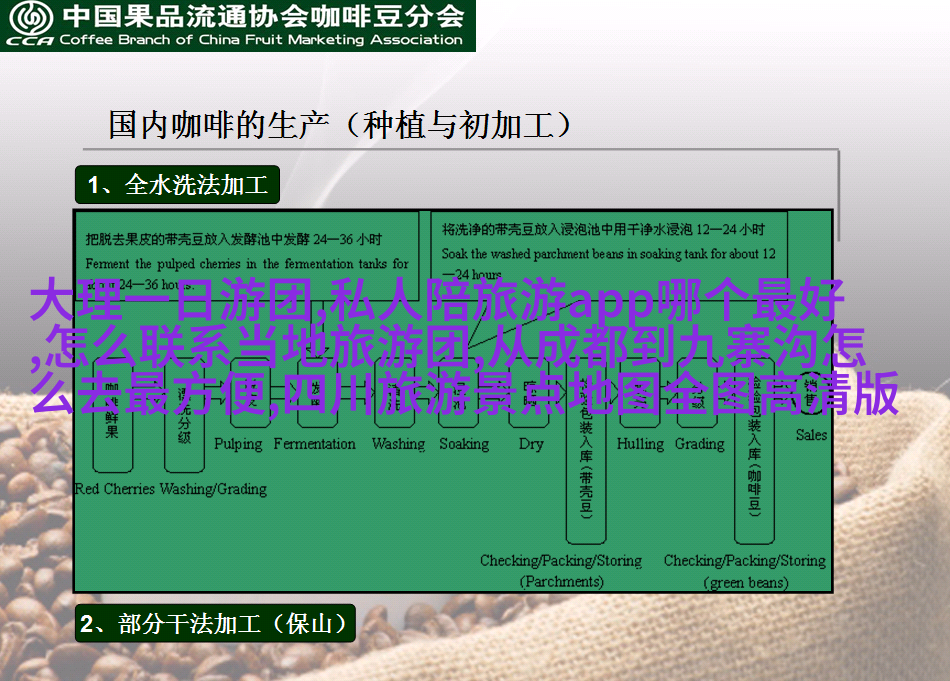Image resolution: width=950 pixels, height=681 pixels.
Task: Click the 'Dry' step label
Action: click(531, 444)
